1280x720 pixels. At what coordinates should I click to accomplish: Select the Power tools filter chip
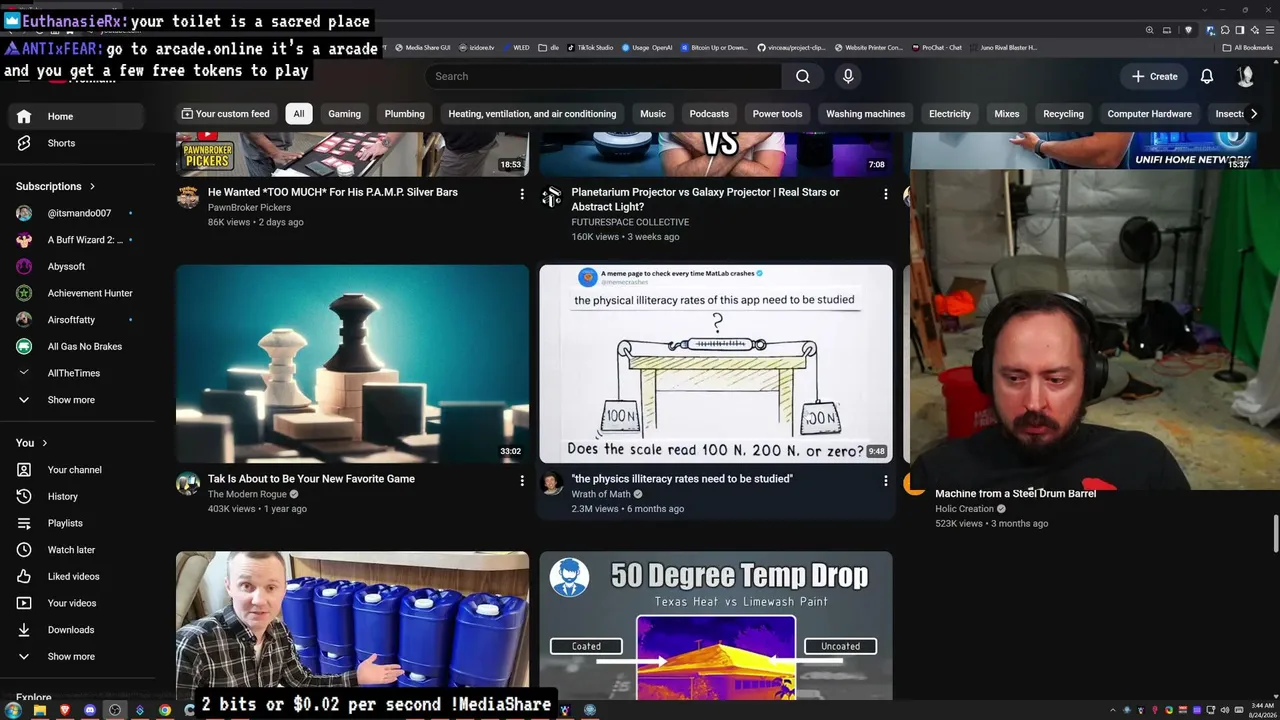click(x=777, y=114)
